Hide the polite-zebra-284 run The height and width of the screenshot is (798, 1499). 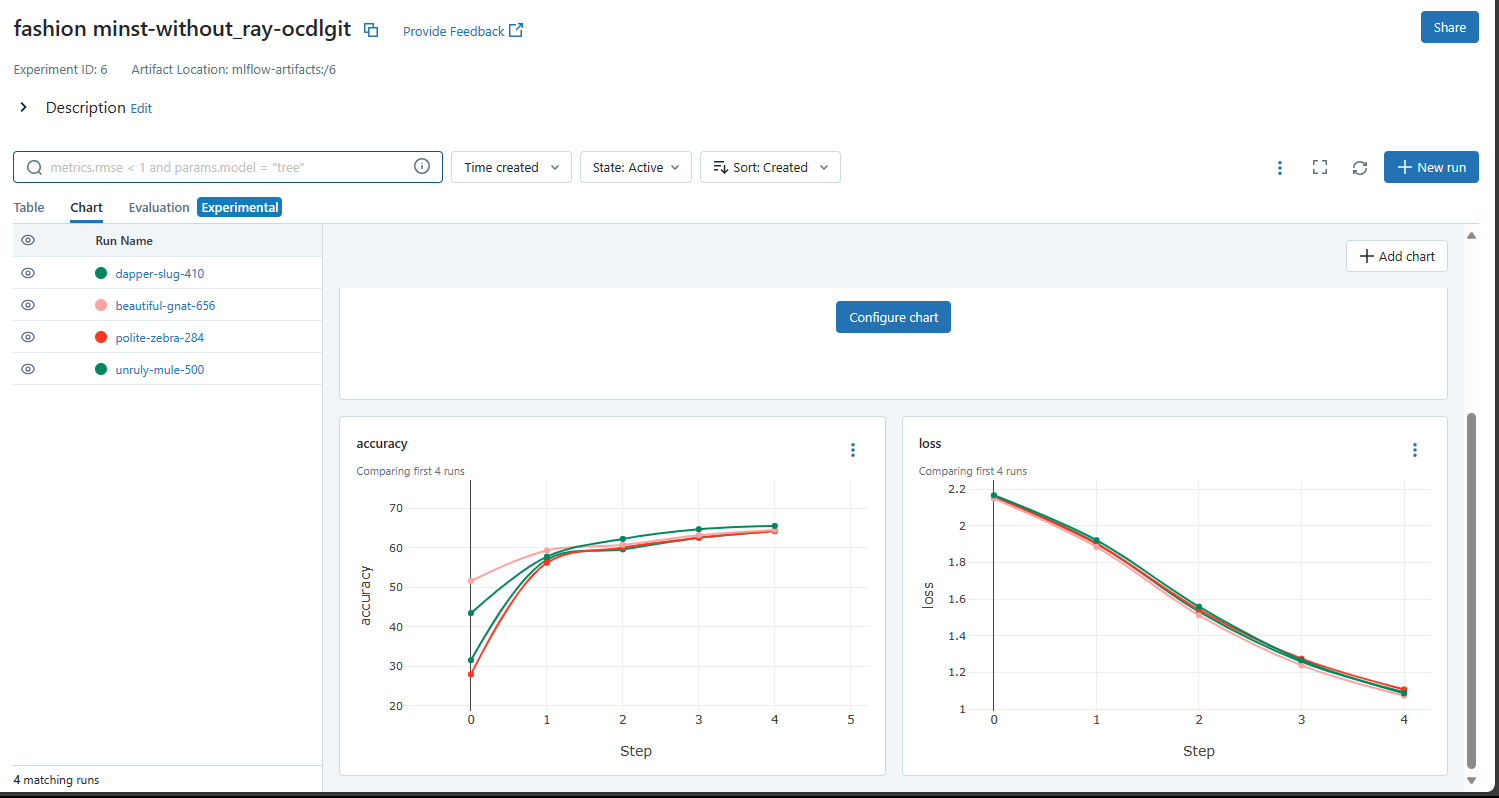pos(28,337)
